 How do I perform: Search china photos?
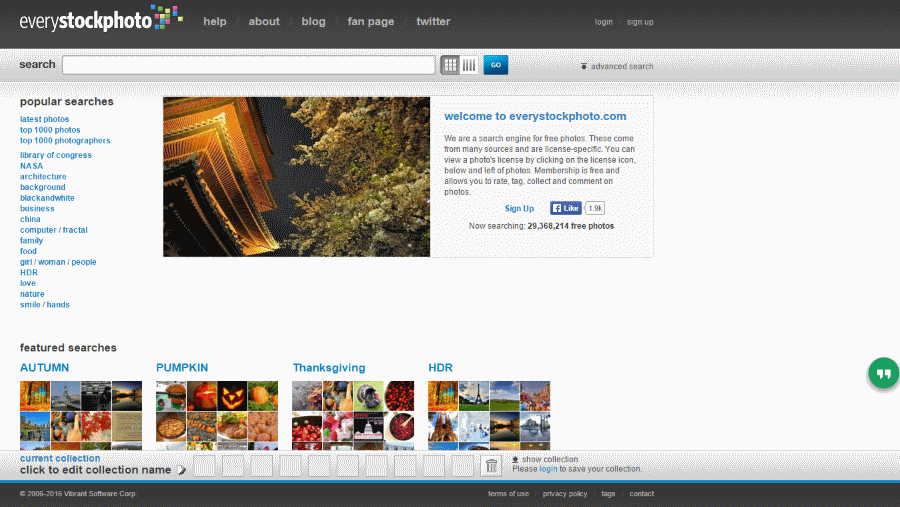(x=30, y=219)
